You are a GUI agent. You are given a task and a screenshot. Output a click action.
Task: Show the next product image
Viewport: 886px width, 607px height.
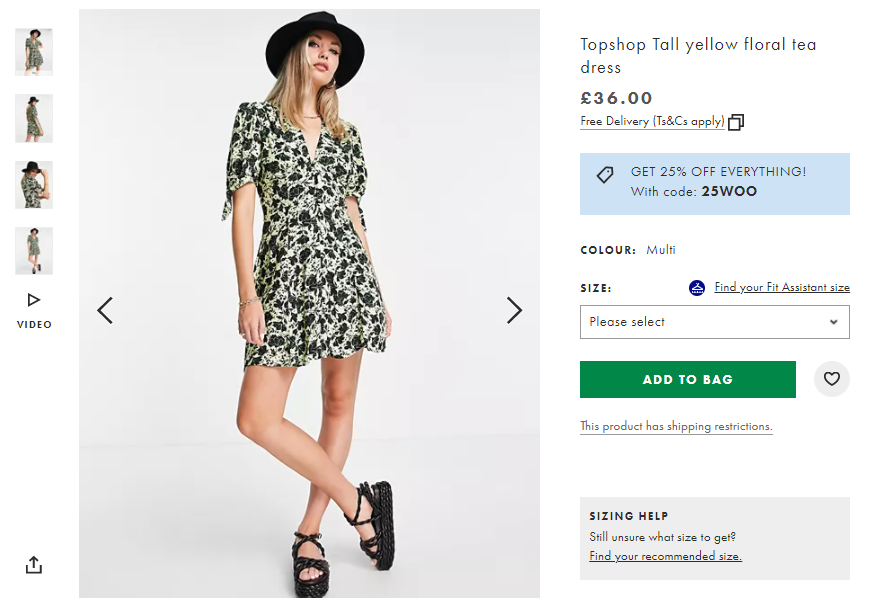coord(514,310)
